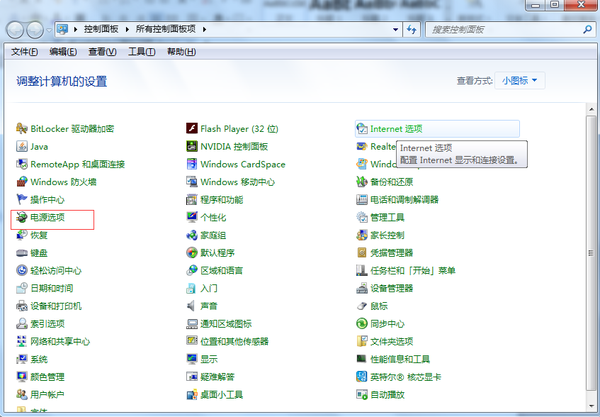Viewport: 600px width, 417px height.
Task: Click 所有控制面板项 in the breadcrumb
Action: (x=166, y=29)
